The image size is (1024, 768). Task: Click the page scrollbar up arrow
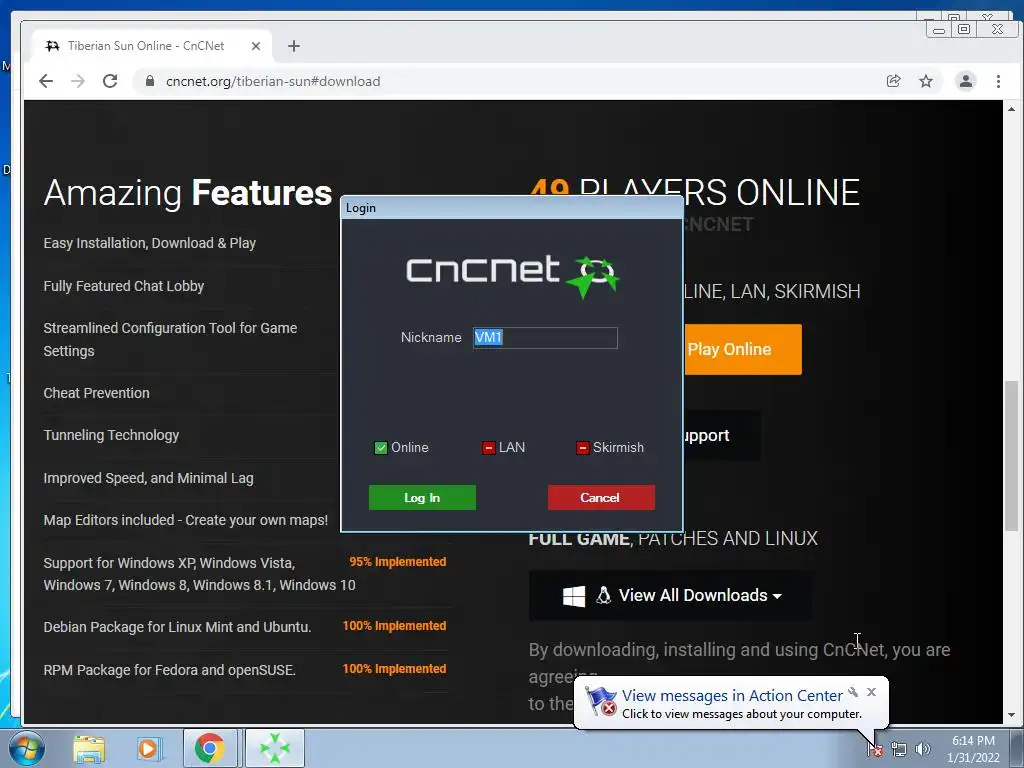point(1011,108)
